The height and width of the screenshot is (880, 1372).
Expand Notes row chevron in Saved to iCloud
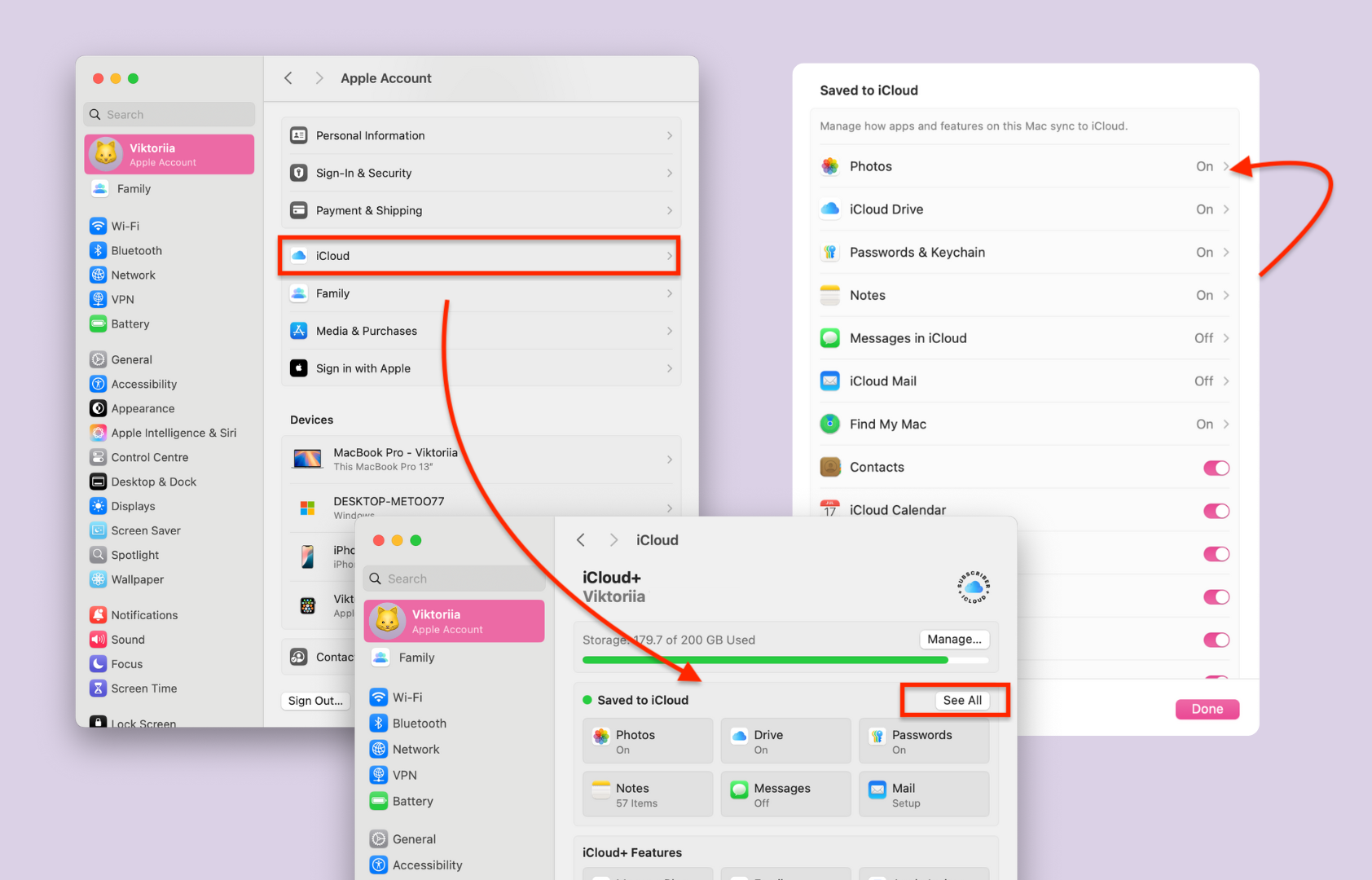[x=1226, y=295]
